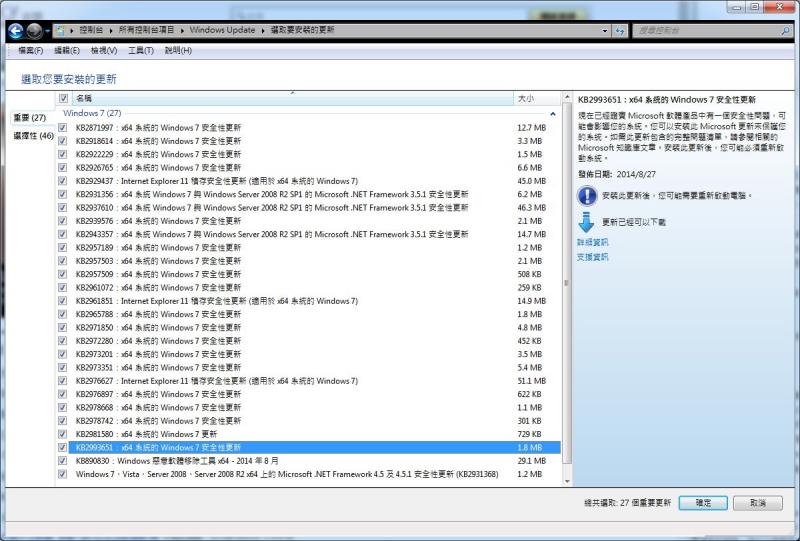Collapse the Windows 7 (27) group
The image size is (800, 541).
(553, 114)
